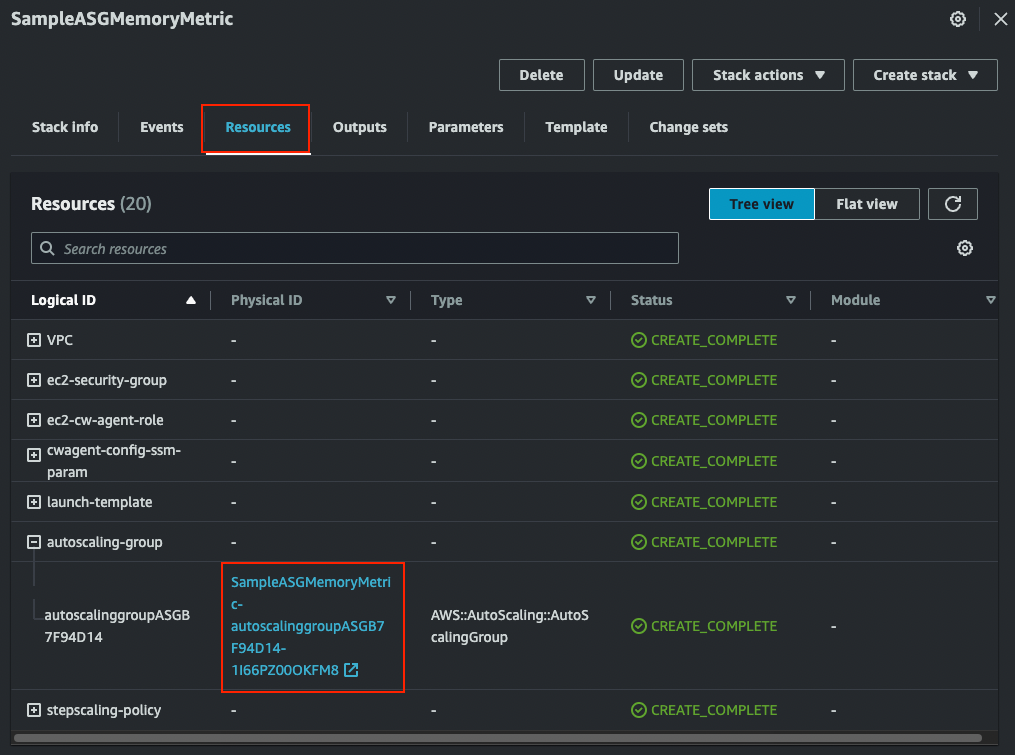Click AWS::AutoScaling::AutoScalingGroup type text
This screenshot has height=755, width=1015.
click(509, 626)
